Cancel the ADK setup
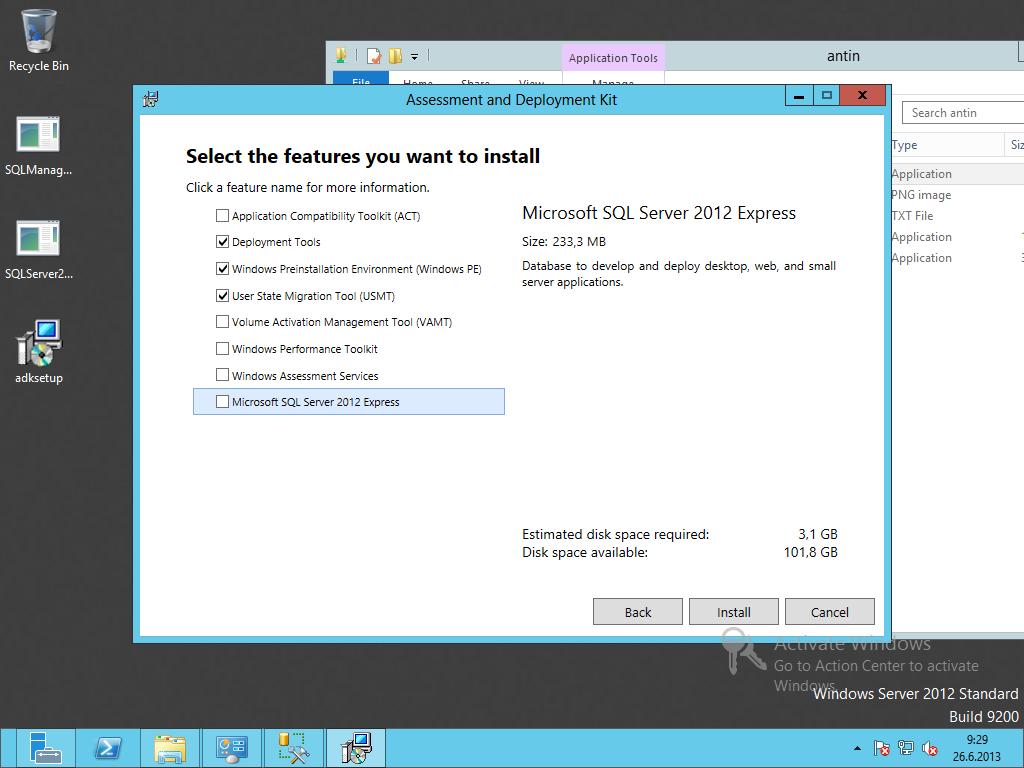Screen dimensions: 1024x768 click(x=829, y=612)
